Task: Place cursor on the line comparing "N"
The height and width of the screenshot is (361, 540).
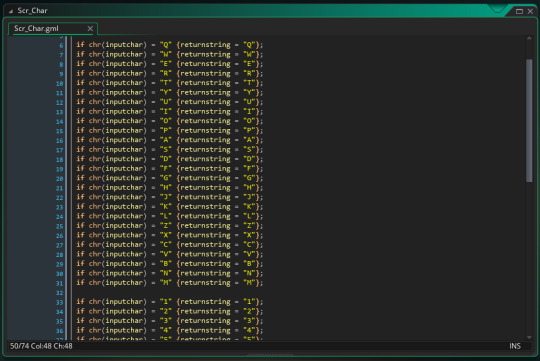Action: [x=169, y=273]
